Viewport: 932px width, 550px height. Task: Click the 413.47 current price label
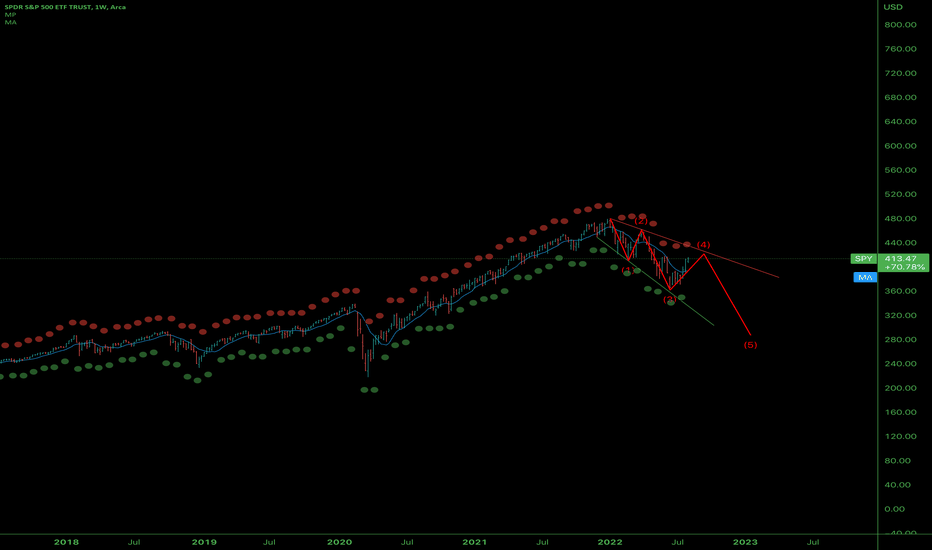pos(900,259)
